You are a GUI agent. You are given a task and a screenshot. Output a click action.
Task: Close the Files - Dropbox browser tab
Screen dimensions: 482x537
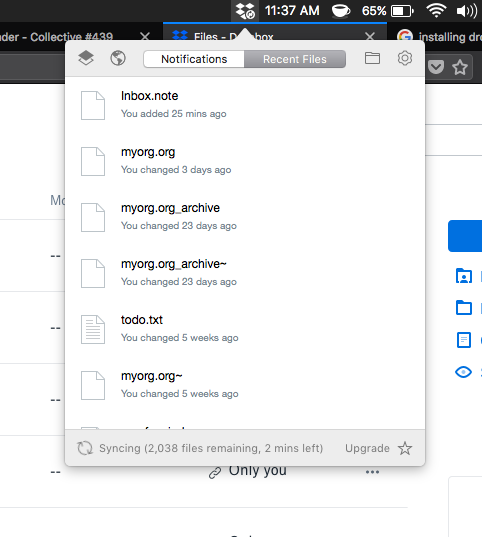point(370,36)
